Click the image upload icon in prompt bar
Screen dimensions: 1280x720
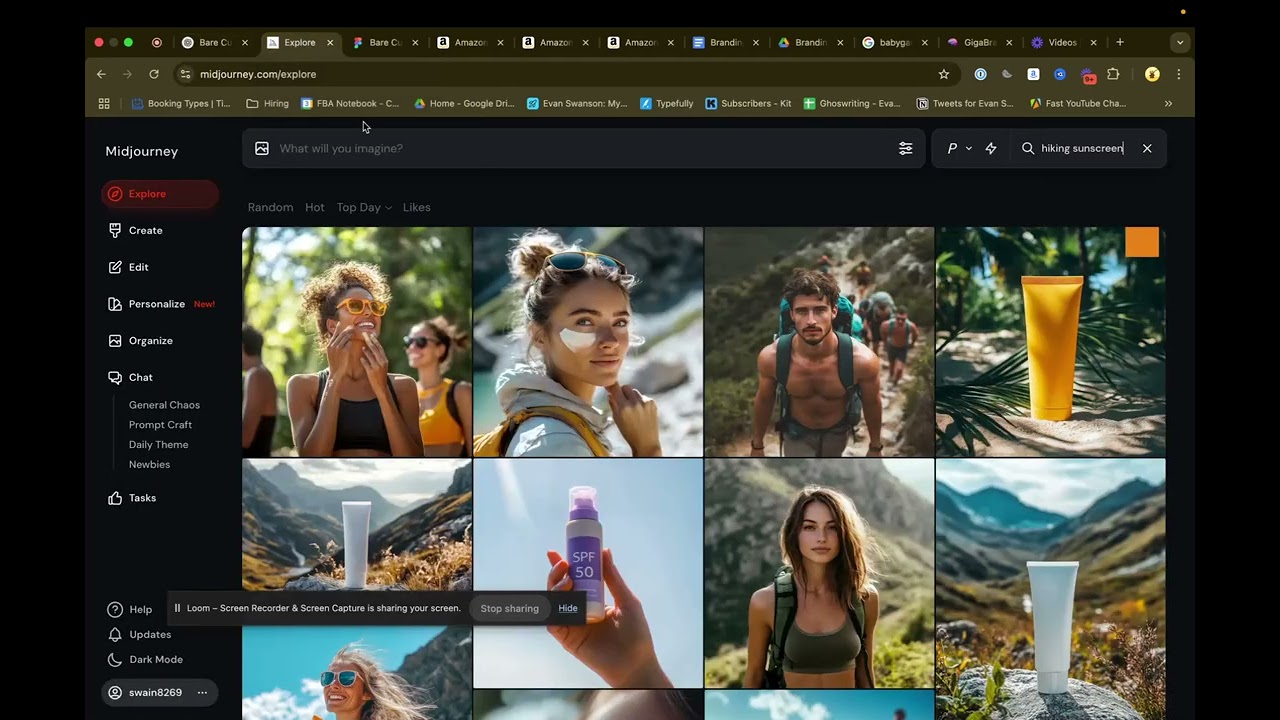coord(262,148)
